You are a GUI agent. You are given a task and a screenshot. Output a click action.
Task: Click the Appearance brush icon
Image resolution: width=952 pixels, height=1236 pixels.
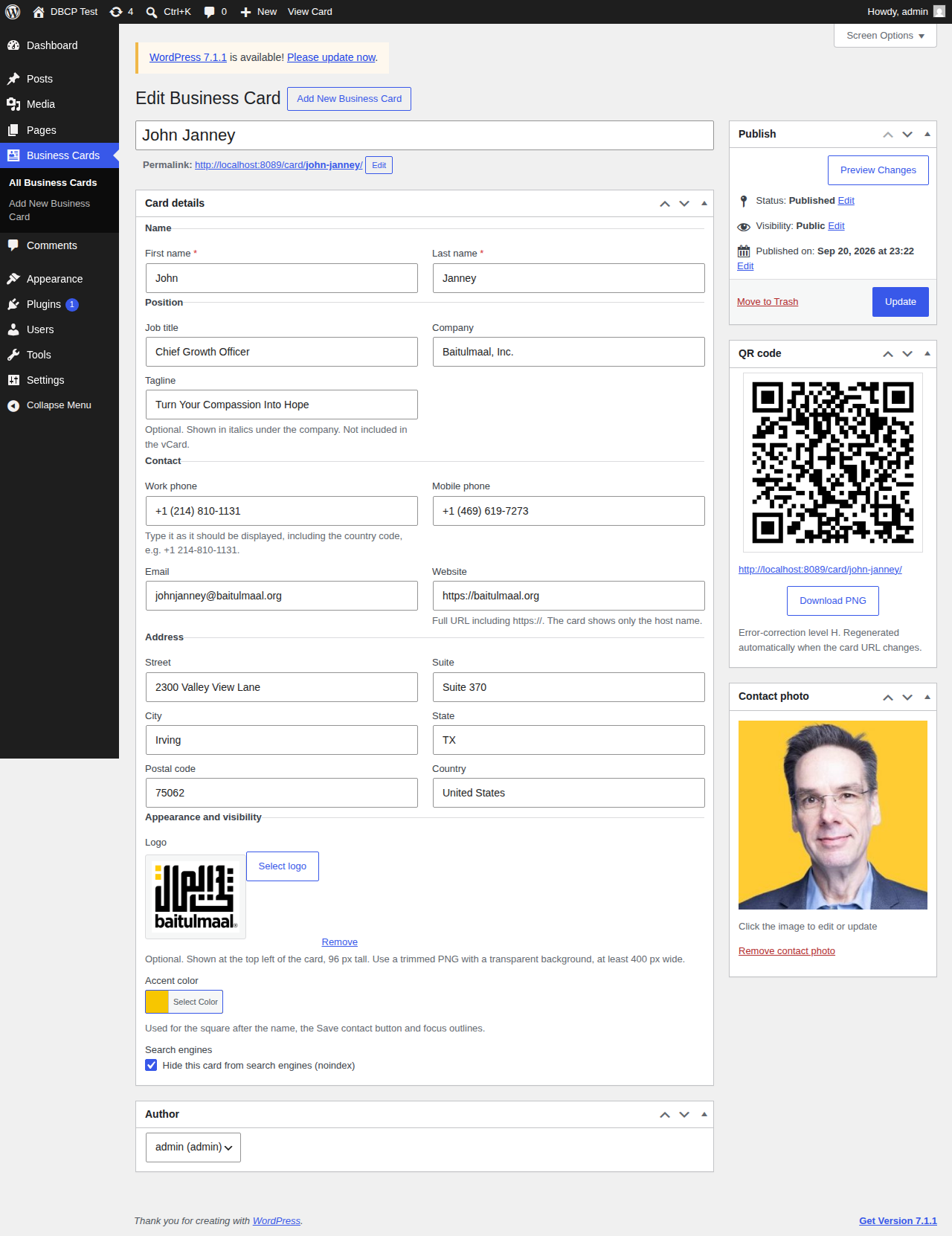pos(13,279)
